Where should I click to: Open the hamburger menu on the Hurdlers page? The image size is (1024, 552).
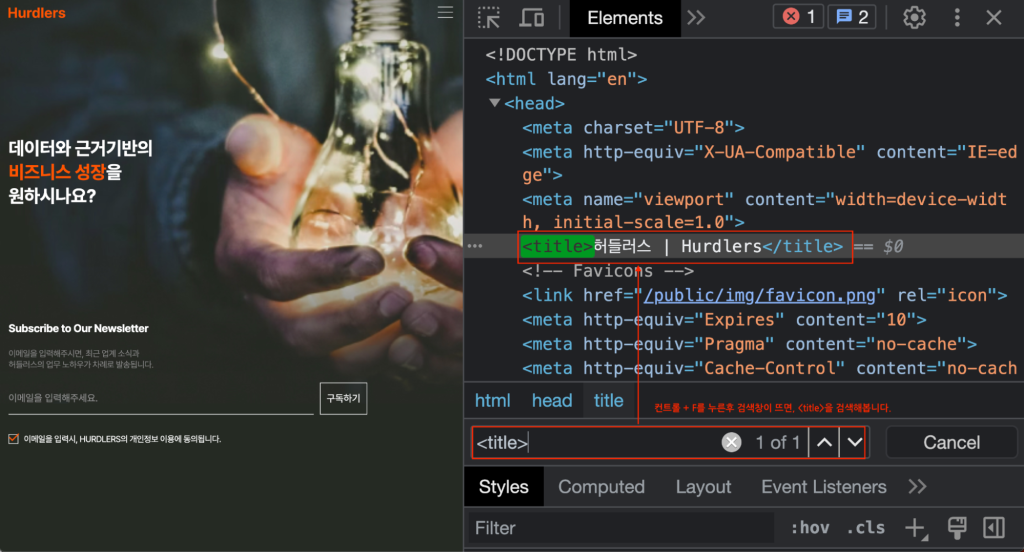pyautogui.click(x=445, y=12)
